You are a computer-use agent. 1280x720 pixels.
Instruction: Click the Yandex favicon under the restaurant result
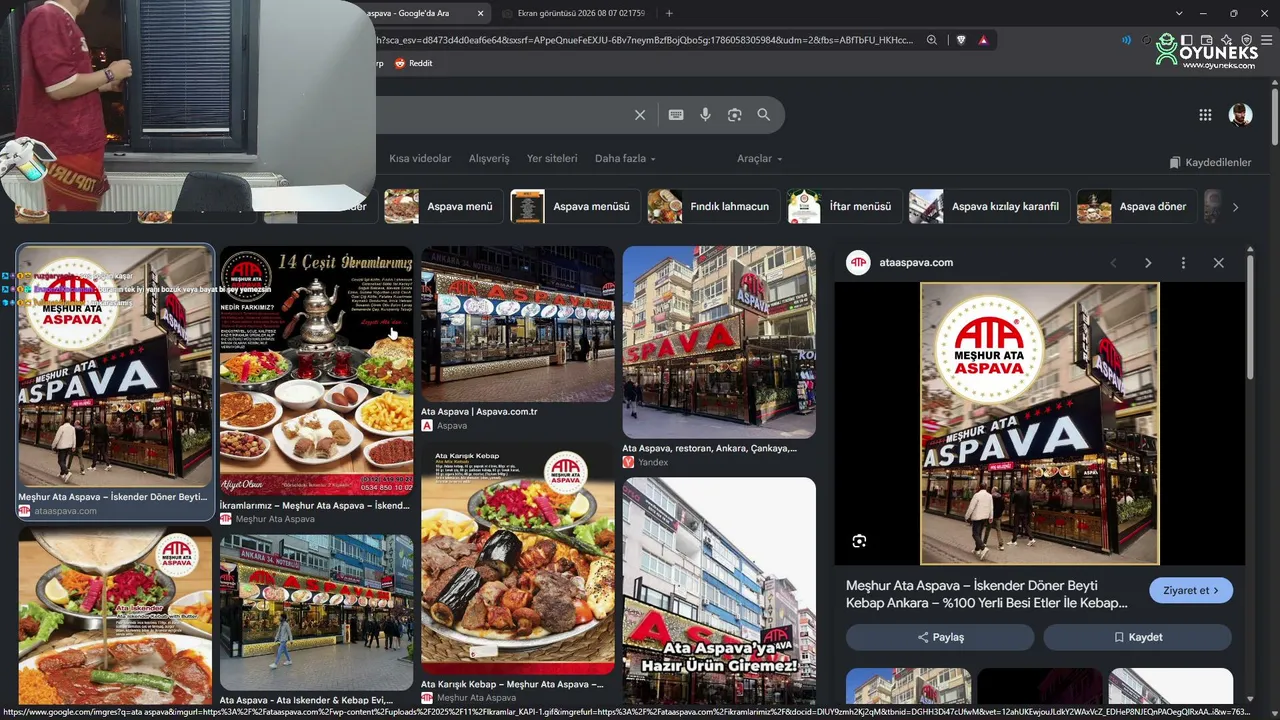point(629,462)
